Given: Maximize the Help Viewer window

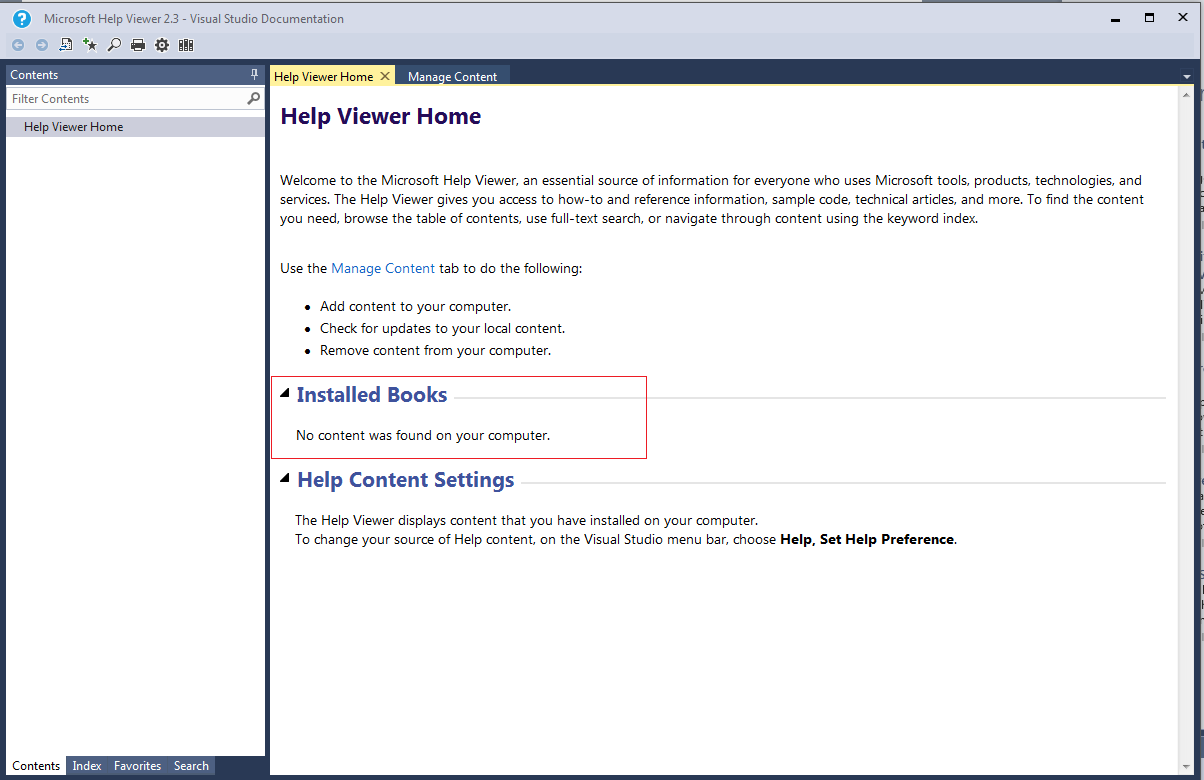Looking at the screenshot, I should (x=1150, y=17).
